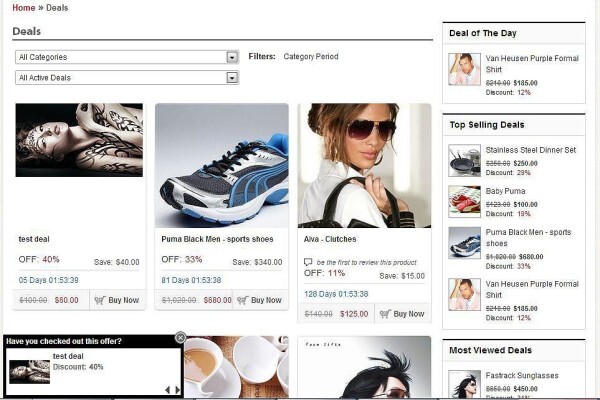Viewport: 600px width, 400px height.
Task: Buy Now the Puma Black Men shoes
Action: [260, 300]
